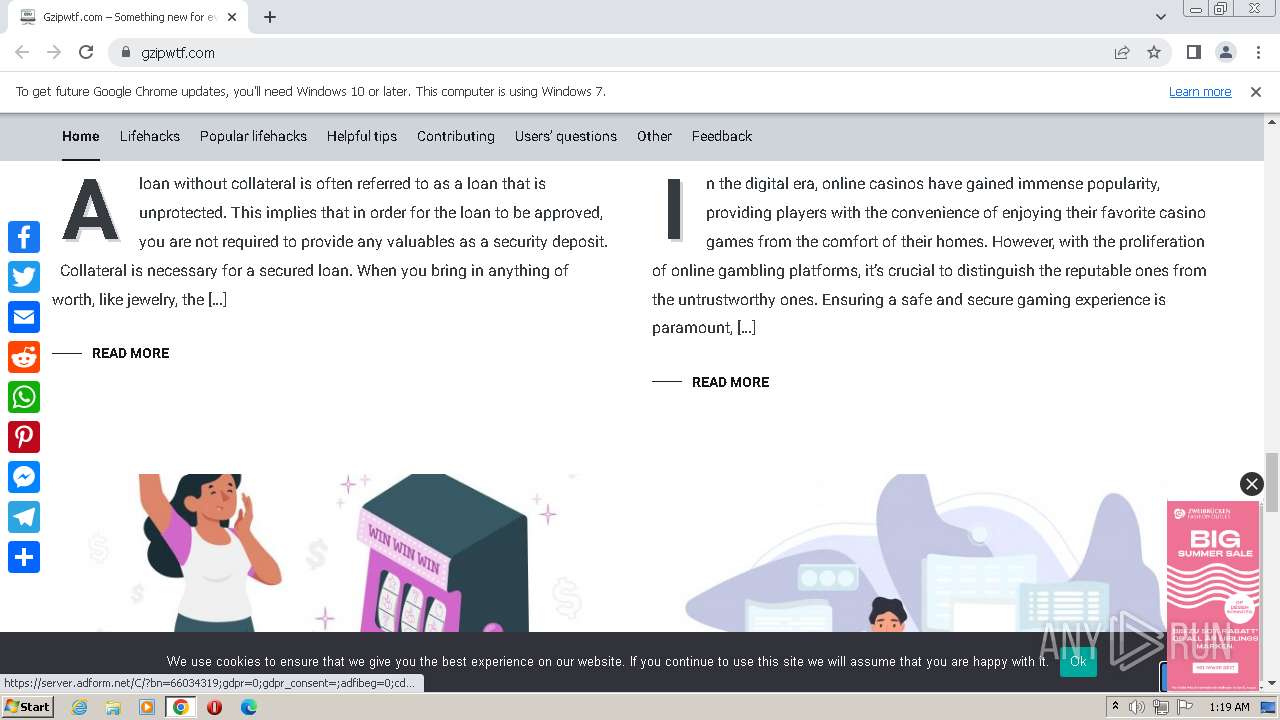Viewport: 1280px width, 720px height.
Task: Share the page on WhatsApp
Action: tap(24, 397)
